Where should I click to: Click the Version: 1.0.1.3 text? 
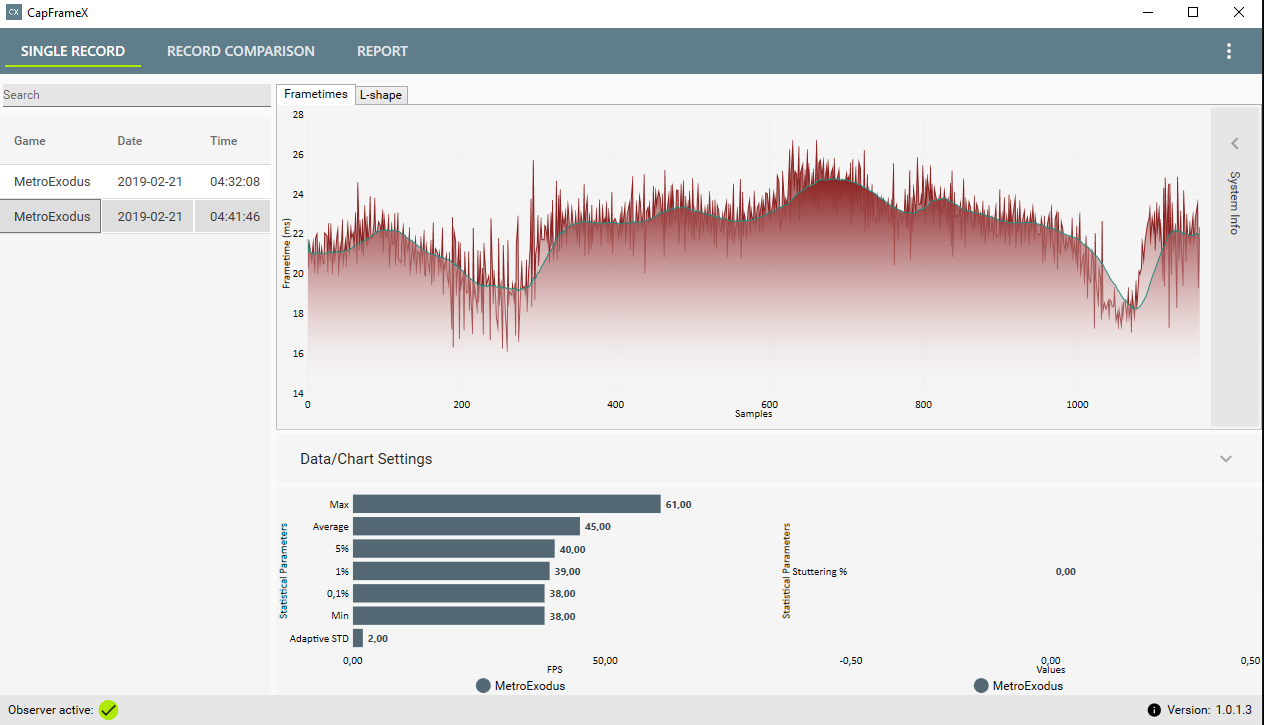(1209, 710)
